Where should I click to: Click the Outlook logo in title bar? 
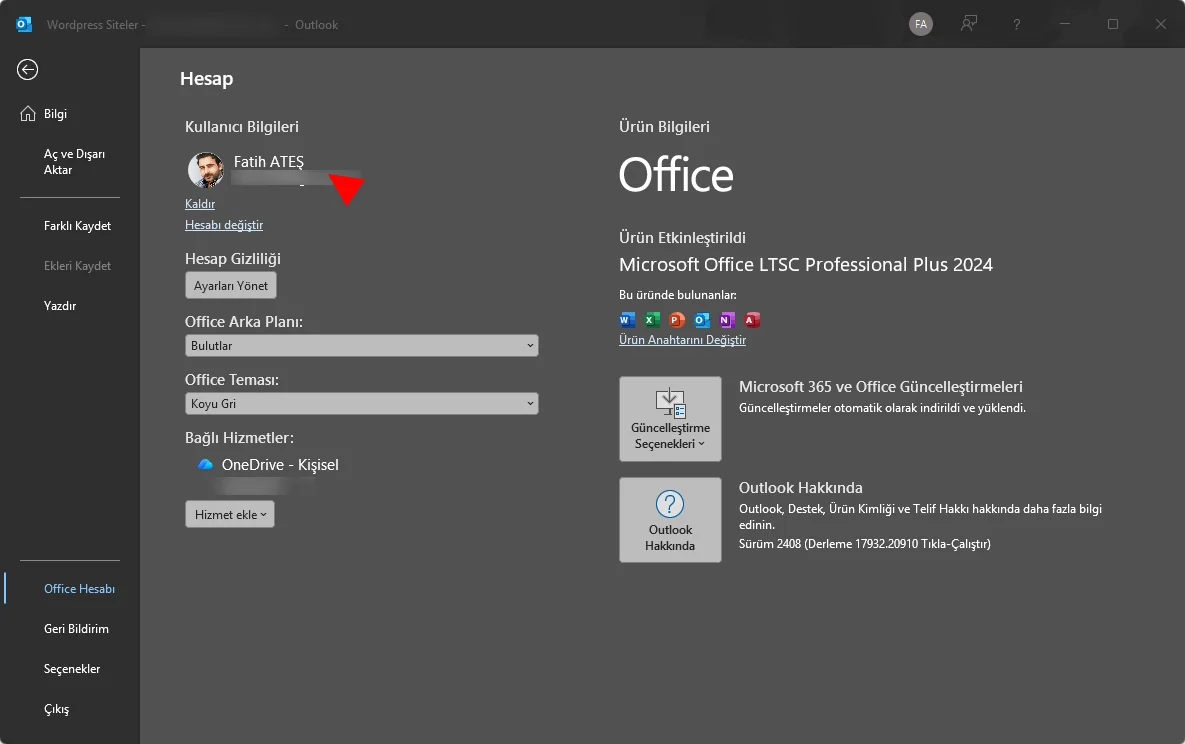click(x=24, y=24)
